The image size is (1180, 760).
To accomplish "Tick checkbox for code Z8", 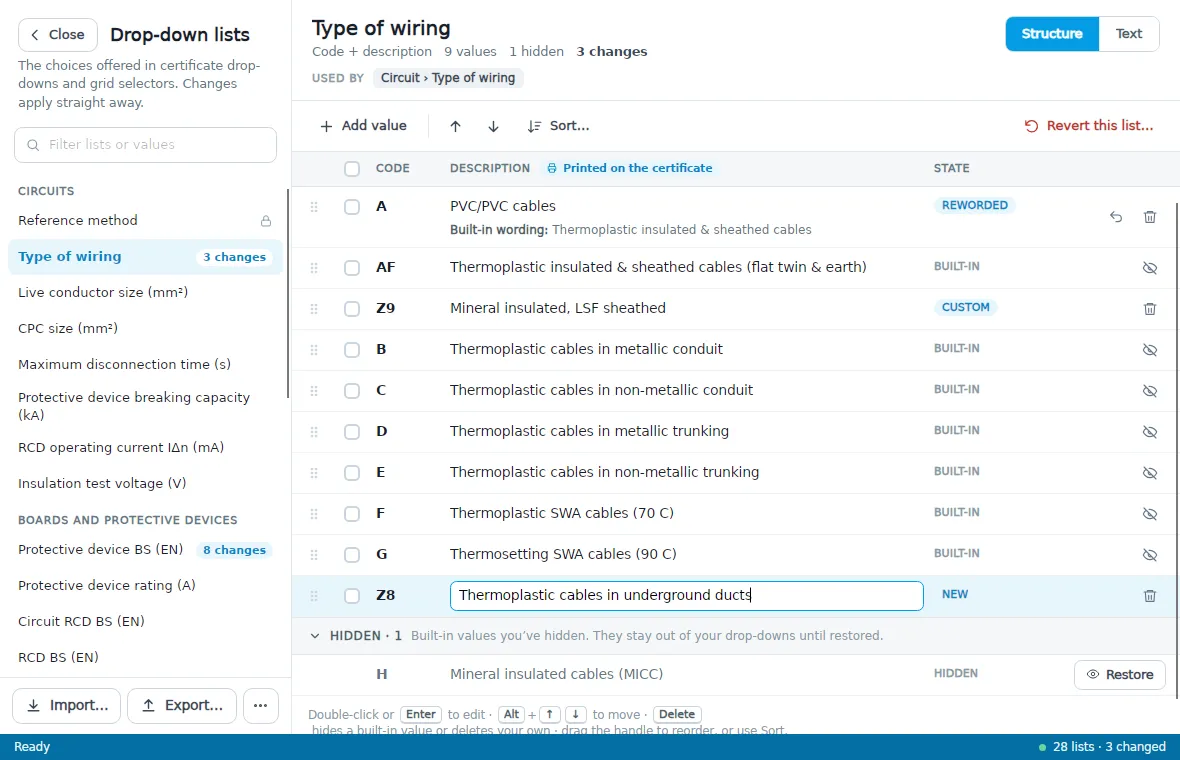I will (x=351, y=596).
